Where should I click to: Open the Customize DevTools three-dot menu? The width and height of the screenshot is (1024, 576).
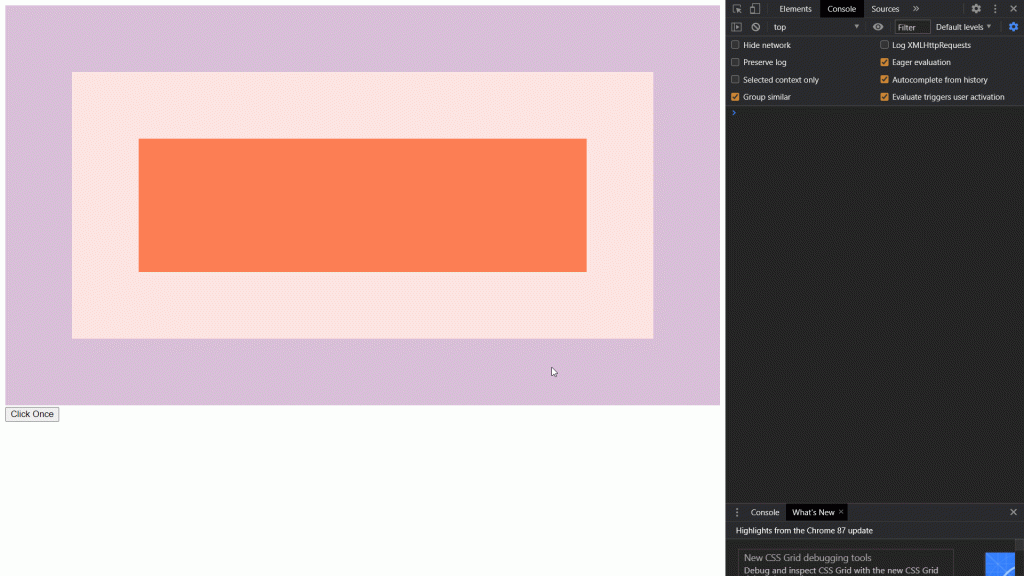pos(994,9)
